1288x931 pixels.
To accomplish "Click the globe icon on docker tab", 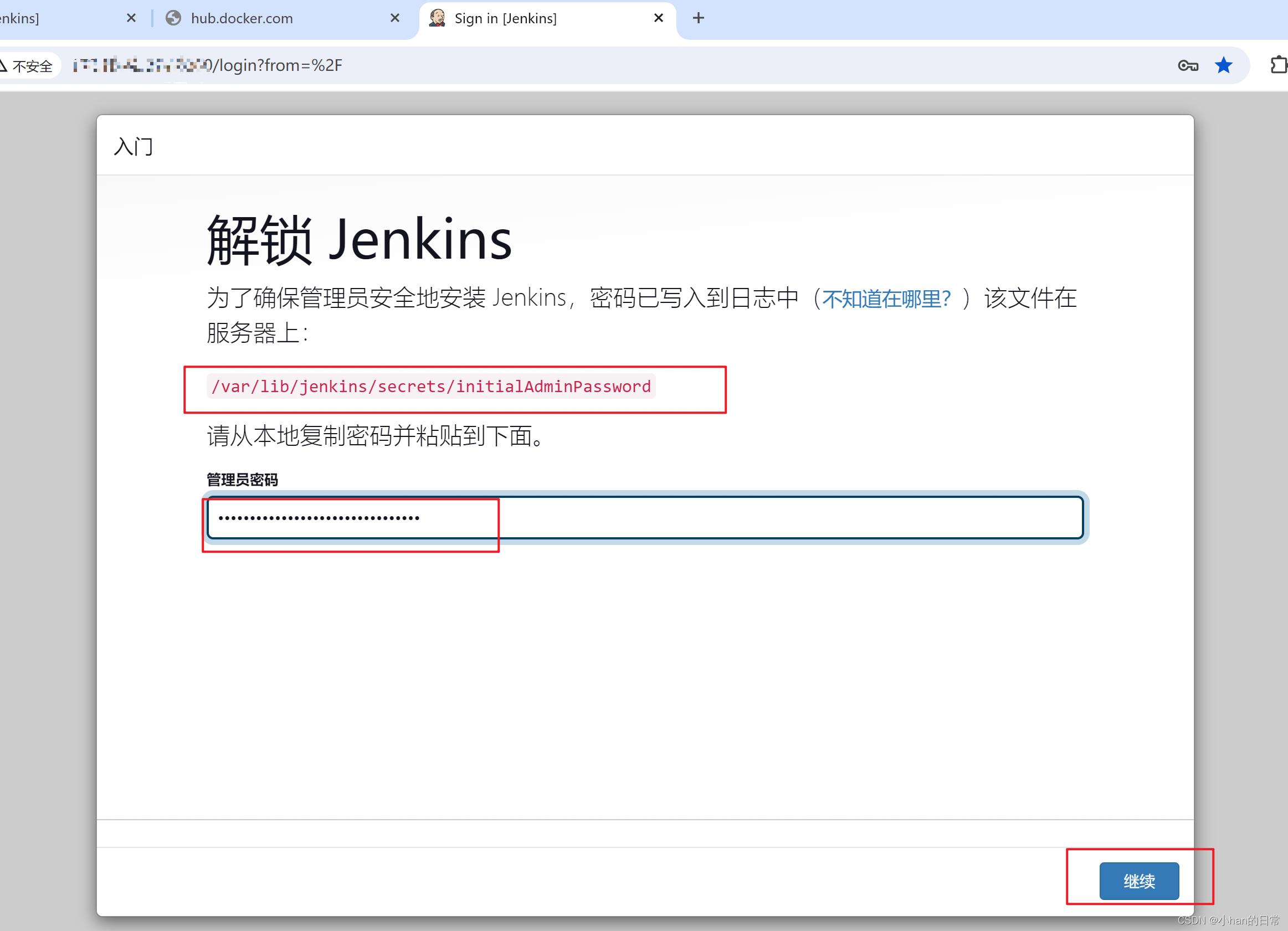I will click(173, 18).
